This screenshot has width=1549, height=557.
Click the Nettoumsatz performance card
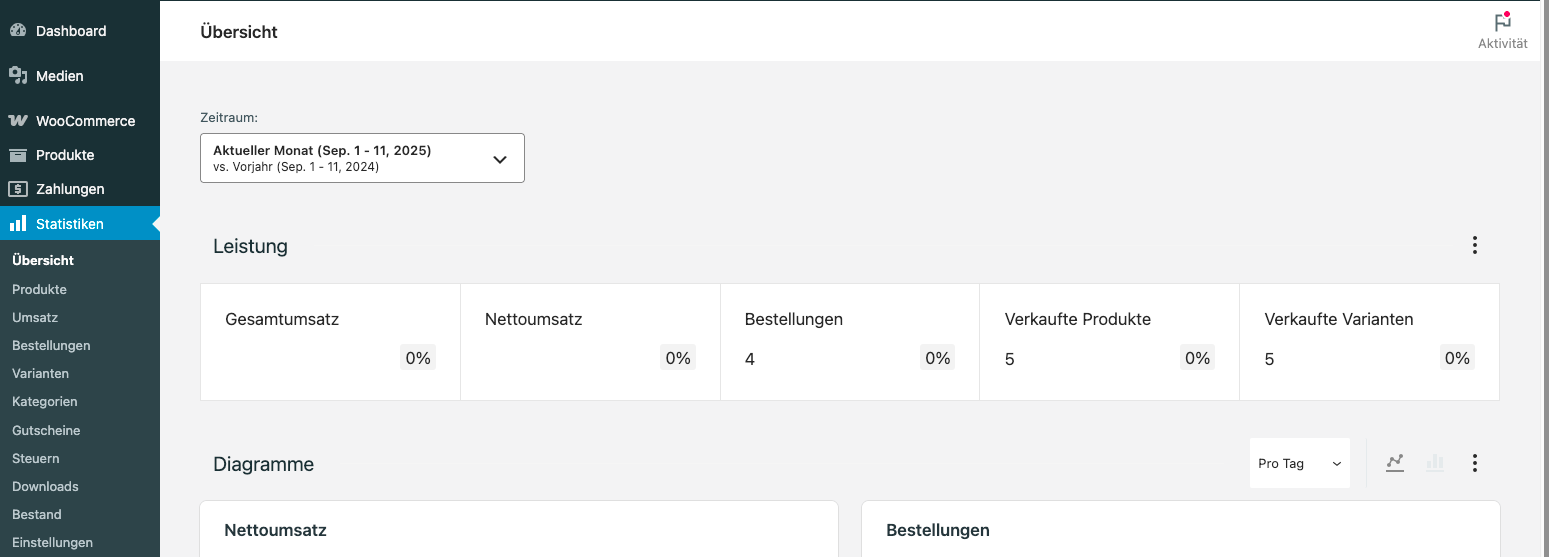[590, 341]
